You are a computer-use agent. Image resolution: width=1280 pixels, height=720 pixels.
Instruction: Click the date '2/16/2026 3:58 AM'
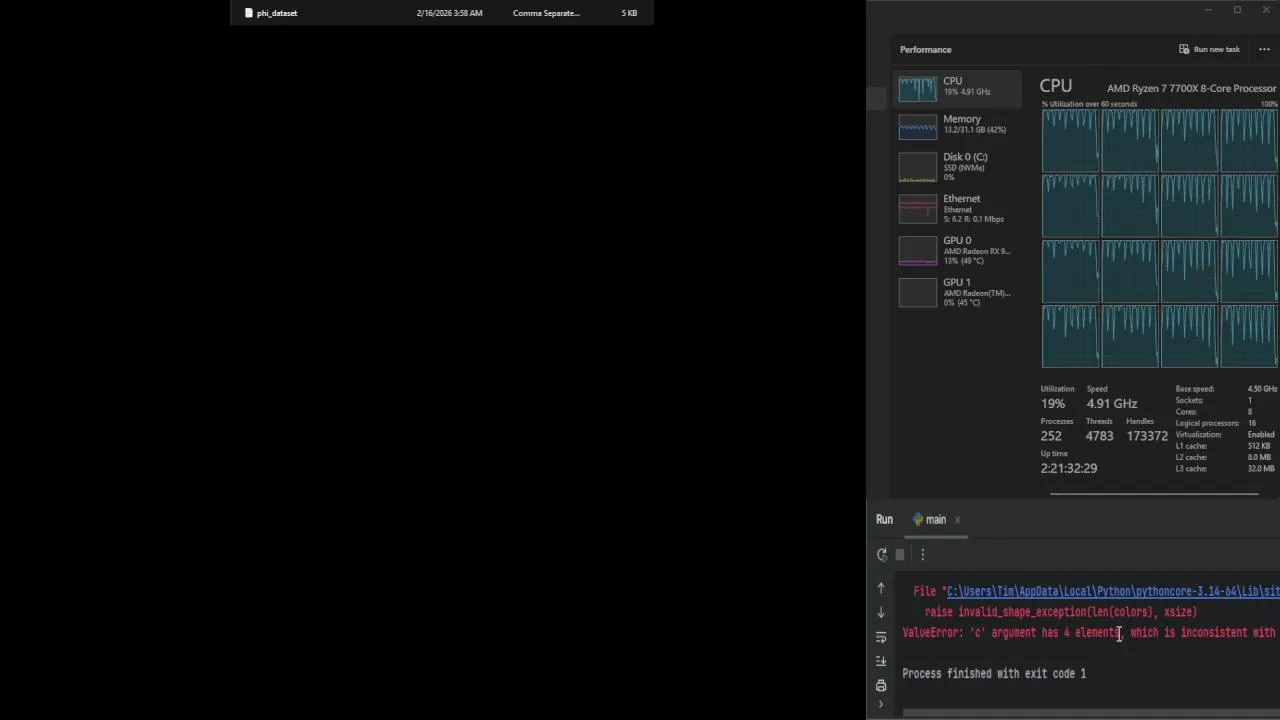(x=449, y=13)
